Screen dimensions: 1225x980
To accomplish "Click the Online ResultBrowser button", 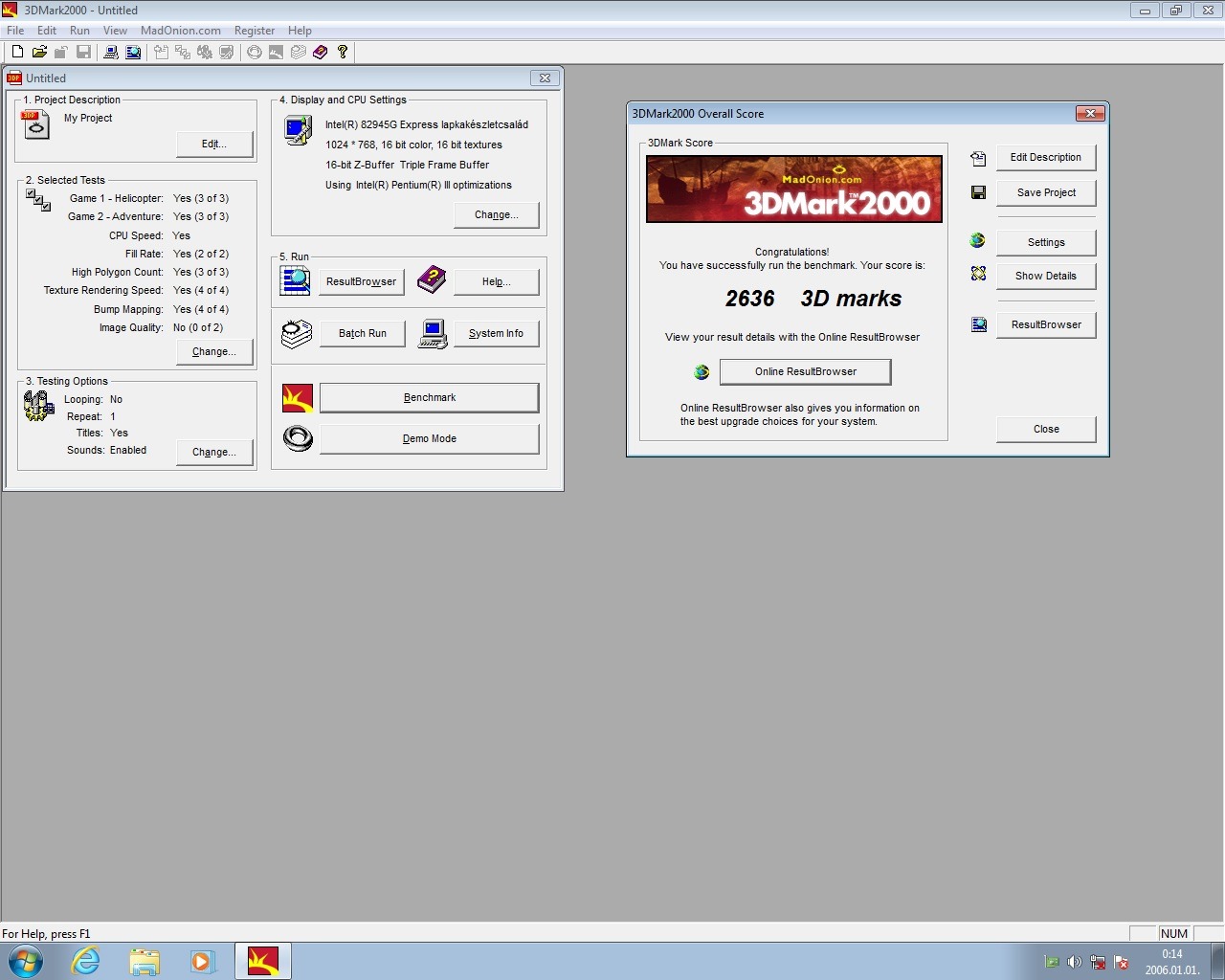I will click(x=805, y=372).
